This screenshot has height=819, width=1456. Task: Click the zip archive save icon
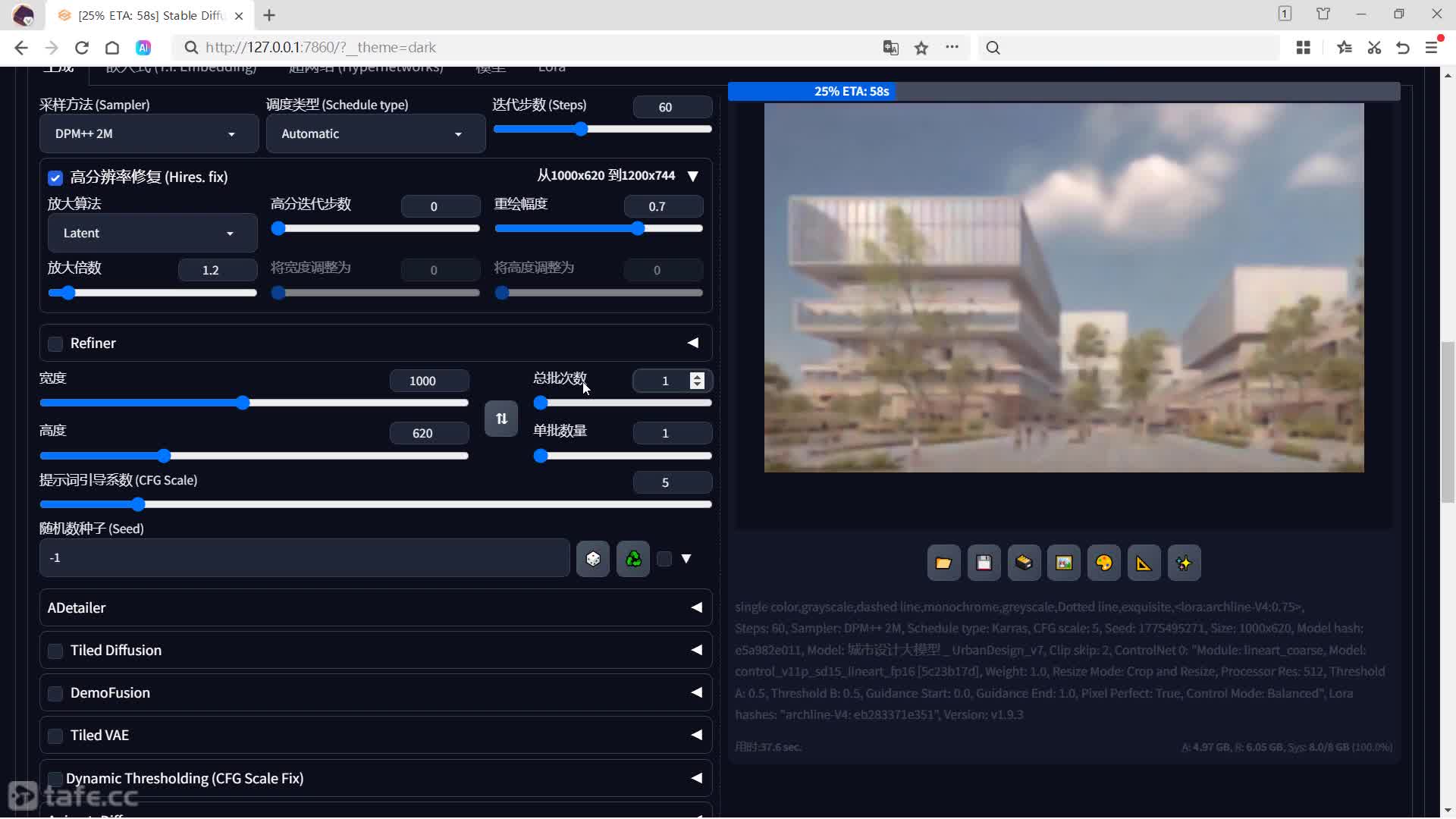point(1024,563)
